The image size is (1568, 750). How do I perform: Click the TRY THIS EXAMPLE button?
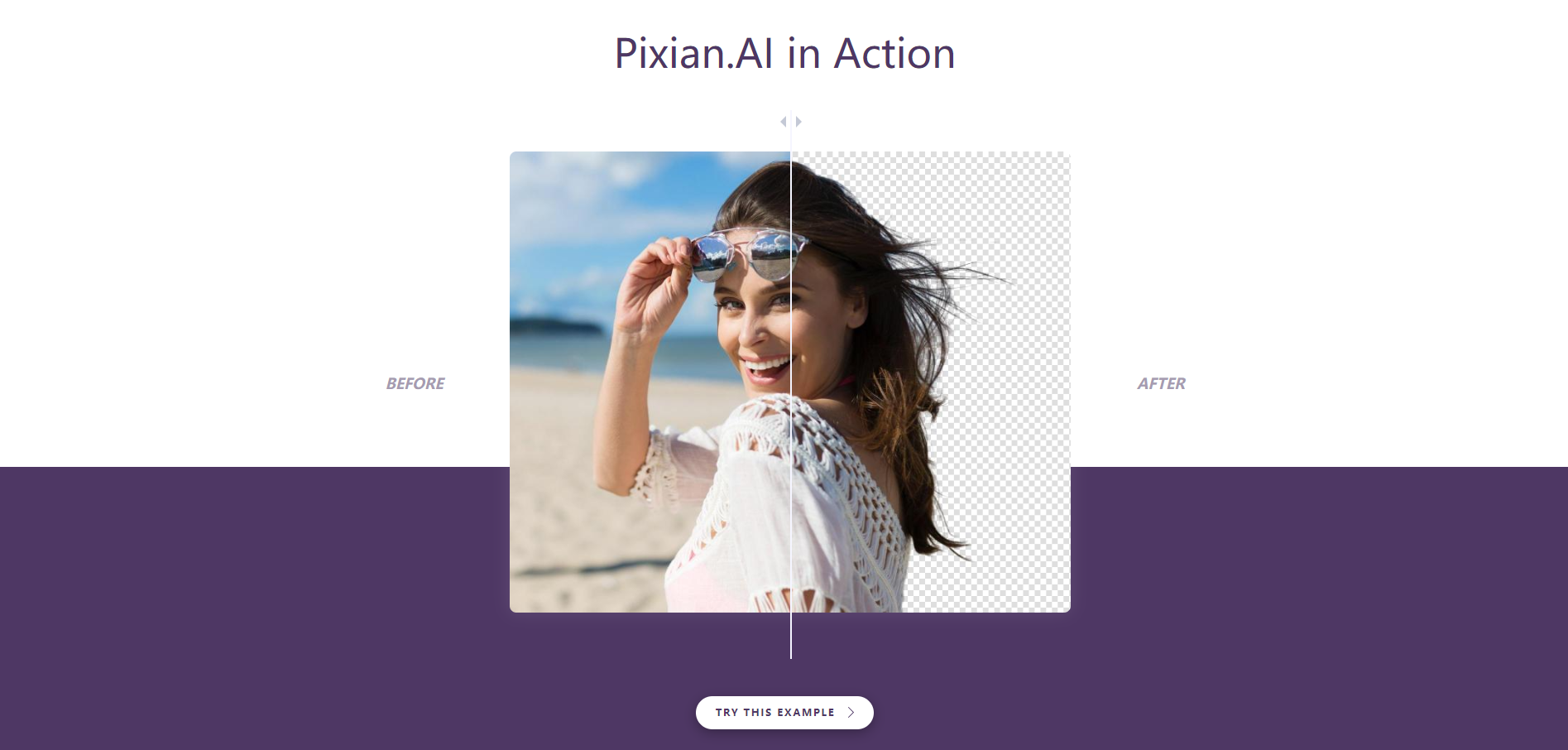784,713
